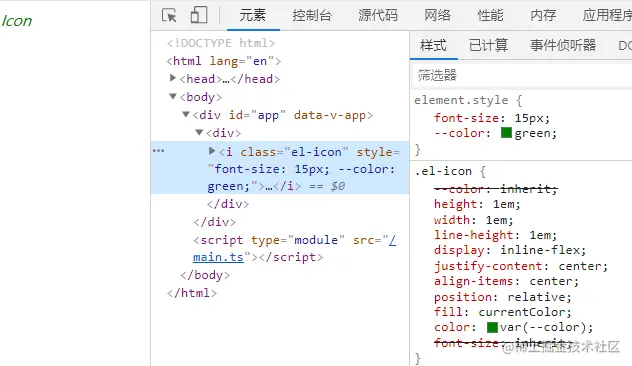
Task: Collapse the nested div node
Action: point(199,132)
